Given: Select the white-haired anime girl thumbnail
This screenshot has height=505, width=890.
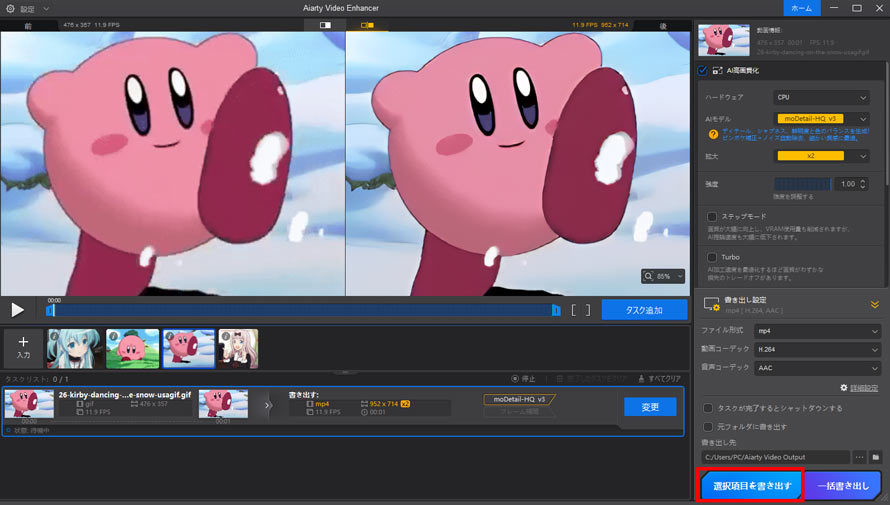Looking at the screenshot, I should point(238,348).
